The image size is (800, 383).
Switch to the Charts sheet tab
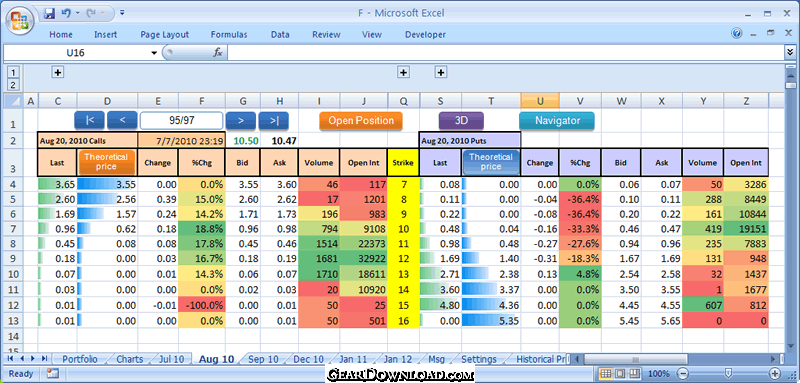point(130,359)
